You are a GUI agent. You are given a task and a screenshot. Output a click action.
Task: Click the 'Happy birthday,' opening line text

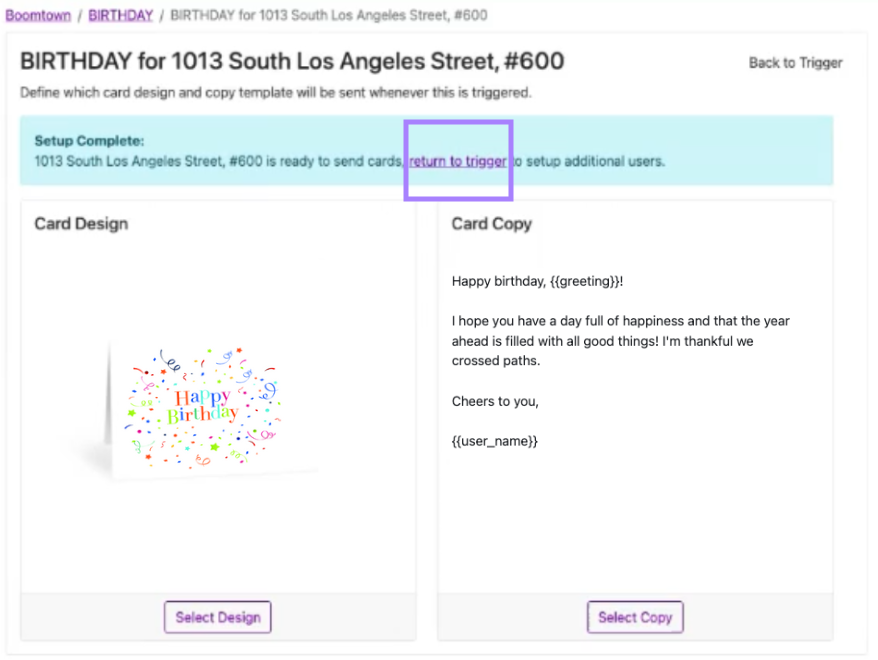click(x=498, y=282)
